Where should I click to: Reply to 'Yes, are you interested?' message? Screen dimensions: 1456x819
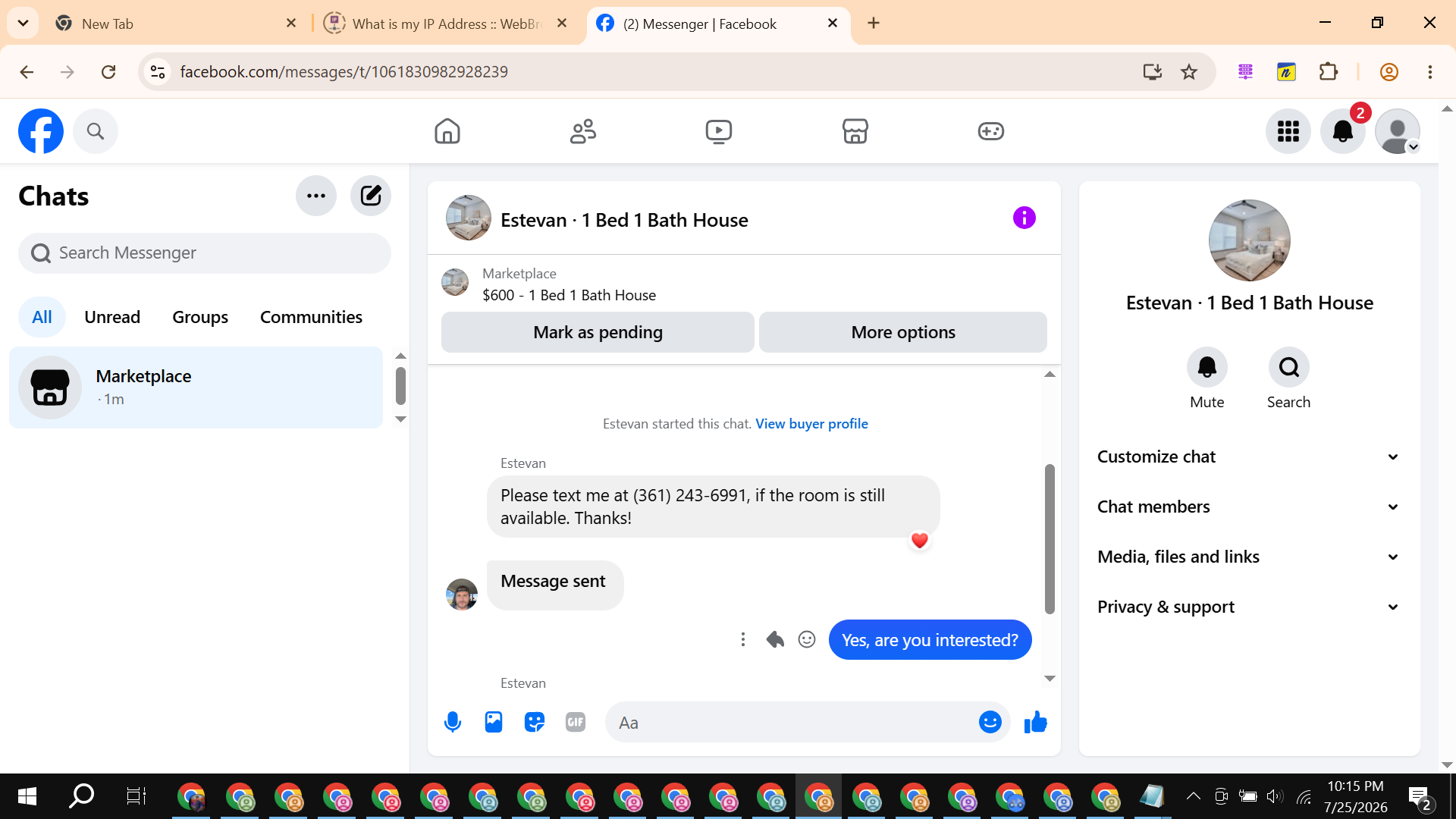tap(775, 640)
